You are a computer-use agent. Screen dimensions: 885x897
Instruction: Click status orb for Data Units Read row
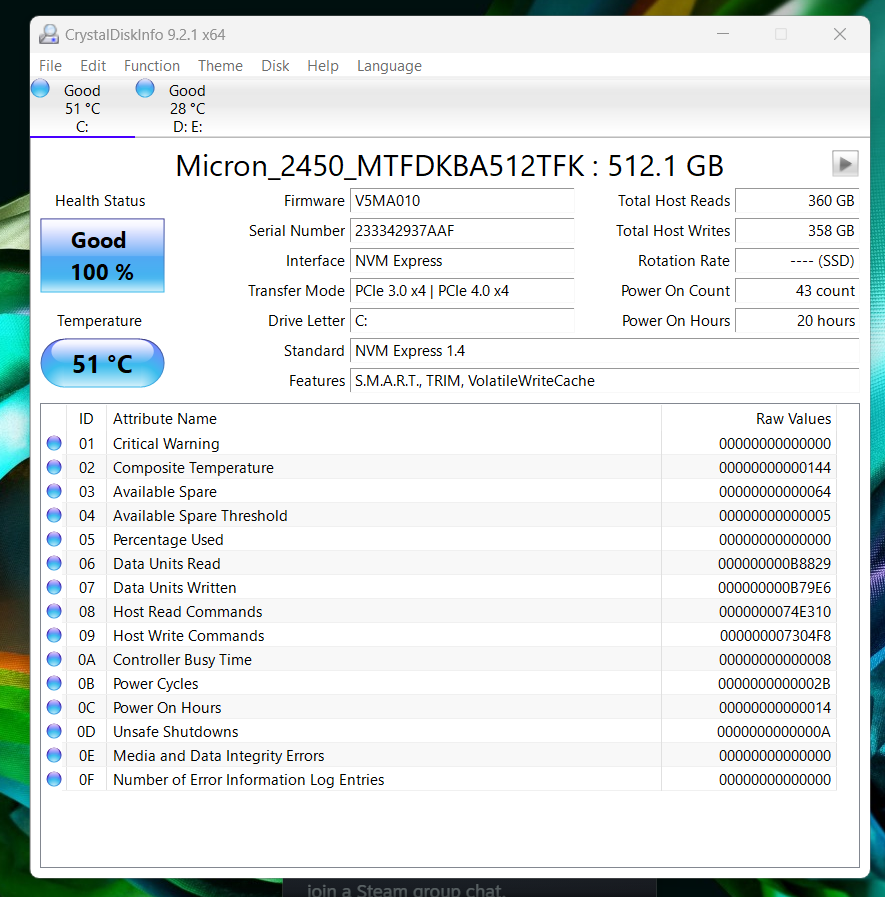(54, 563)
